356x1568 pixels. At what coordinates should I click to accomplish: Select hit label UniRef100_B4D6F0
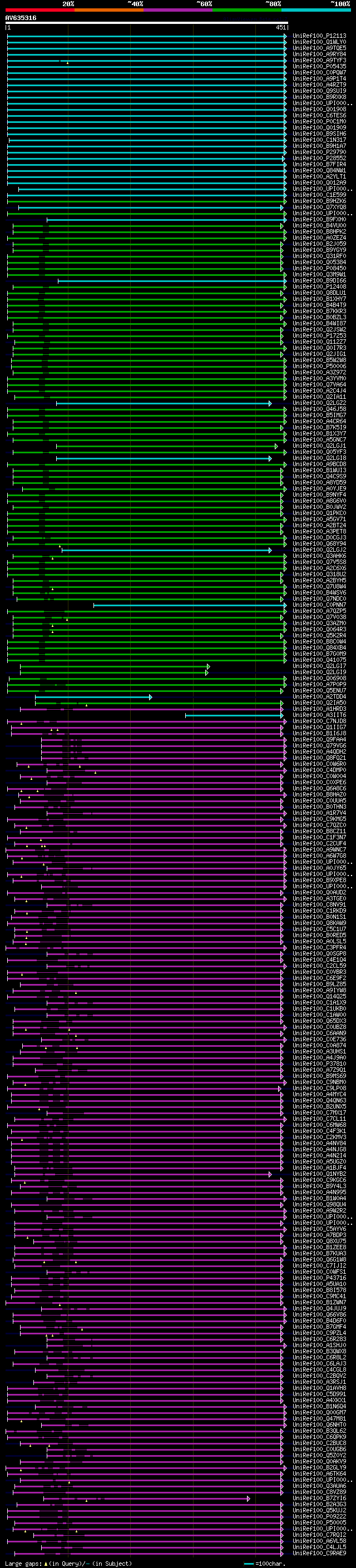(319, 1321)
